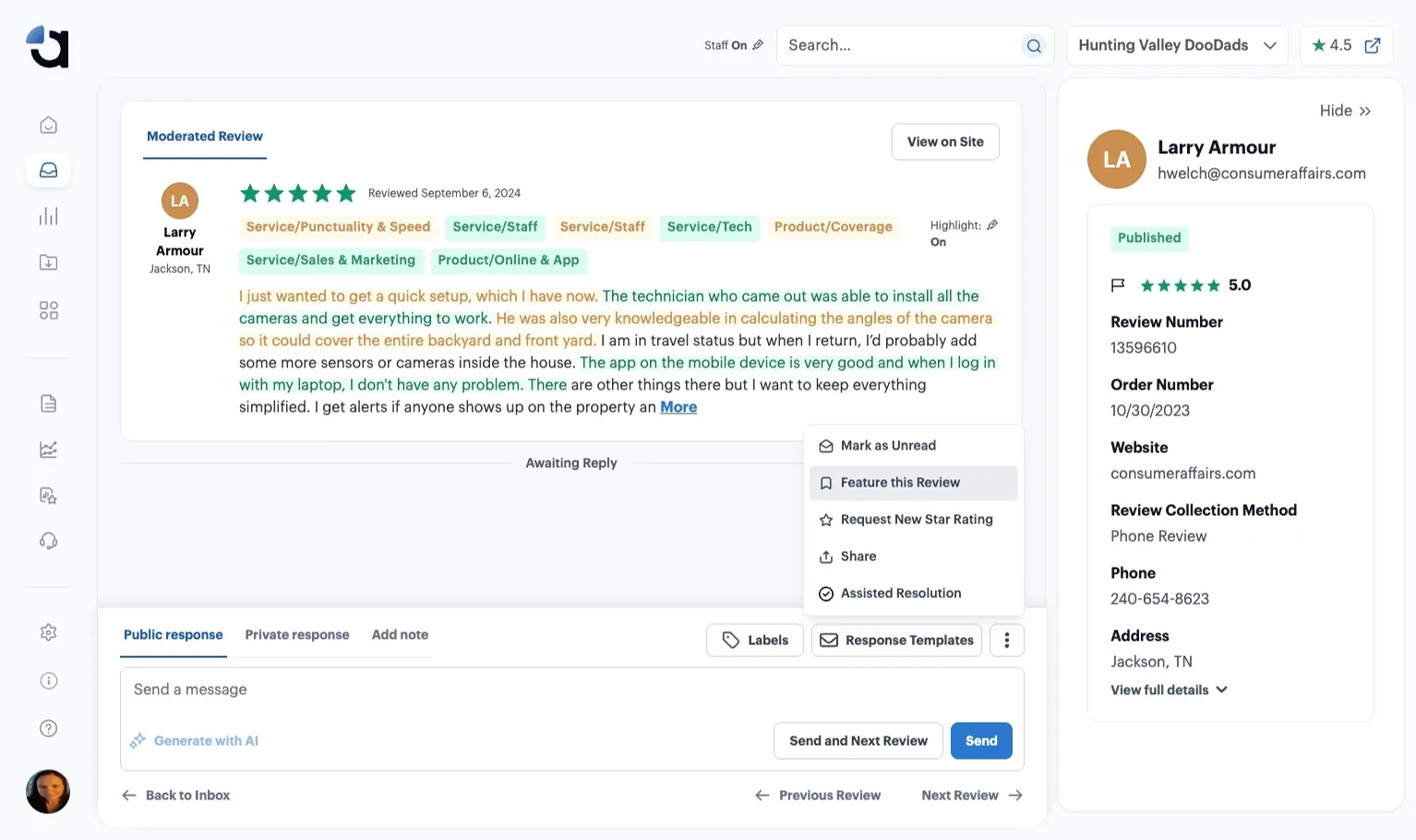Open the three-dot more options menu

(x=1007, y=641)
